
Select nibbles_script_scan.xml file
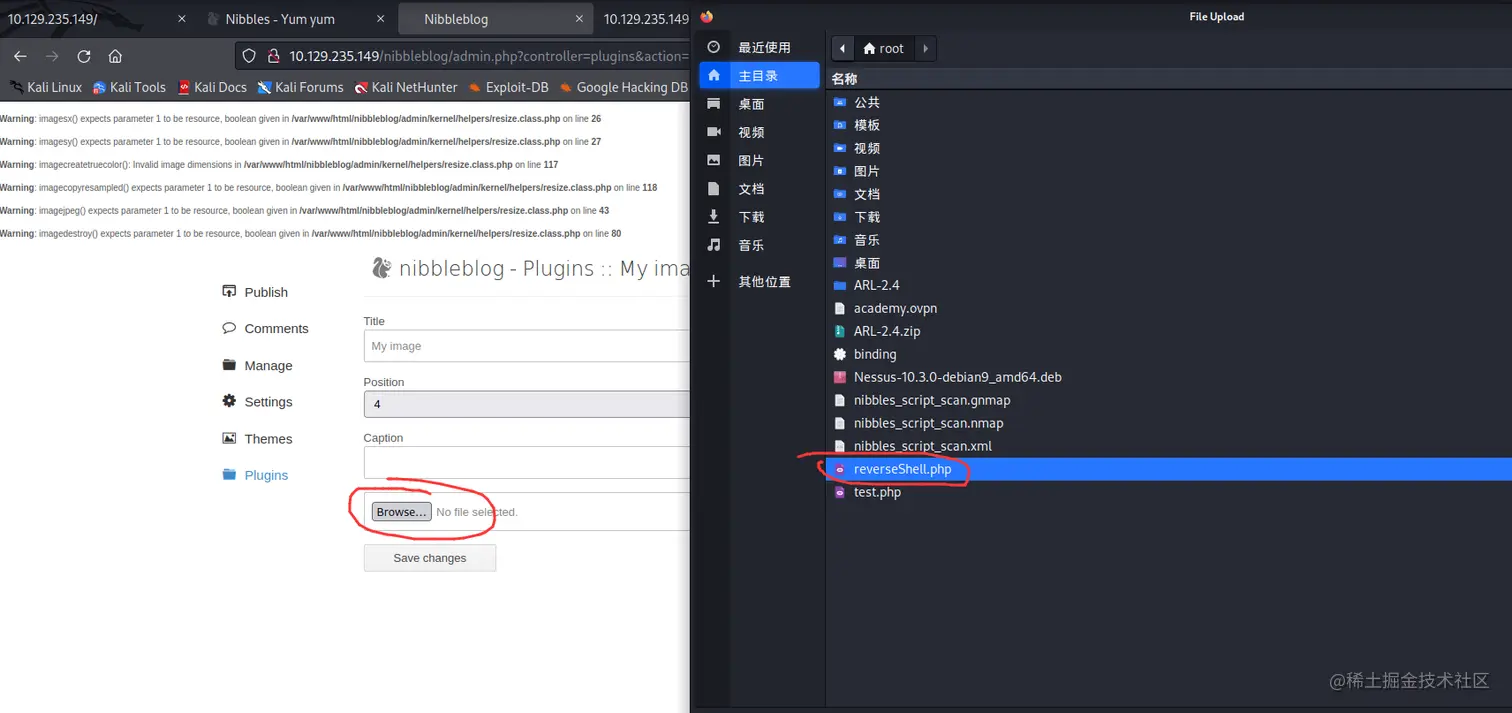pos(1170,446)
